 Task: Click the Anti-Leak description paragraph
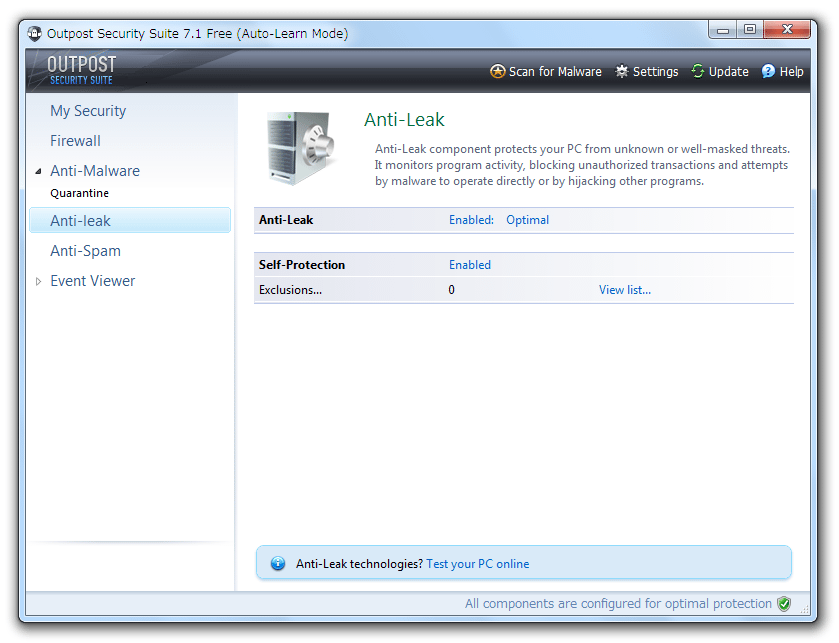[582, 165]
